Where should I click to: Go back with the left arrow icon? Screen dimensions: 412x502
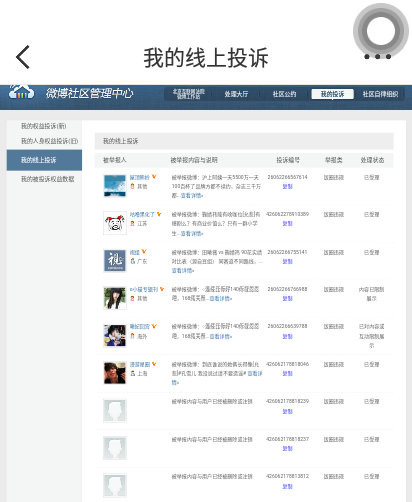pos(23,57)
